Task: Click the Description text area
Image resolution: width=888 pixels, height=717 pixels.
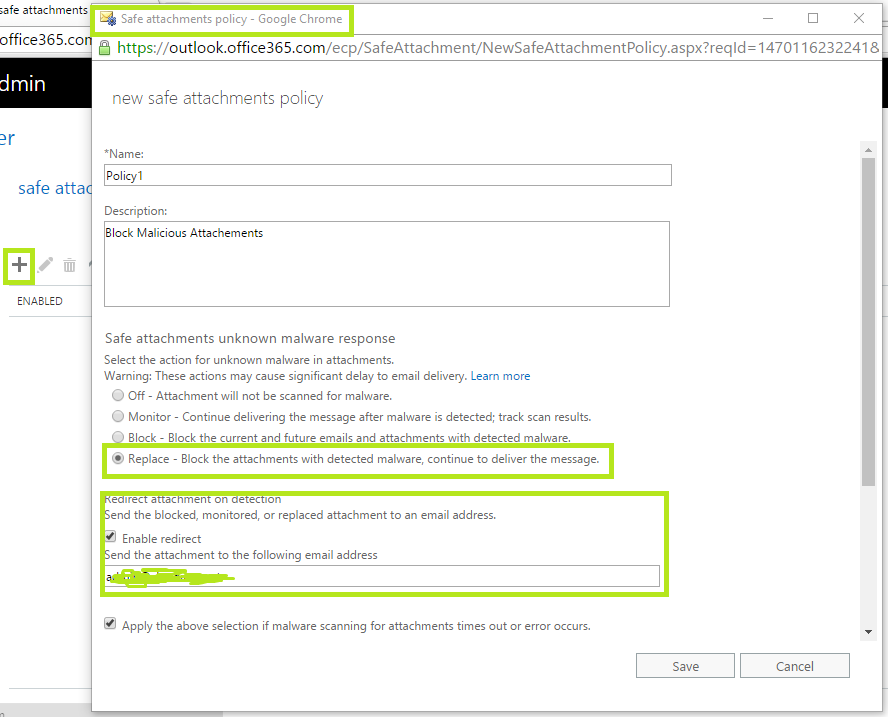Action: 387,264
